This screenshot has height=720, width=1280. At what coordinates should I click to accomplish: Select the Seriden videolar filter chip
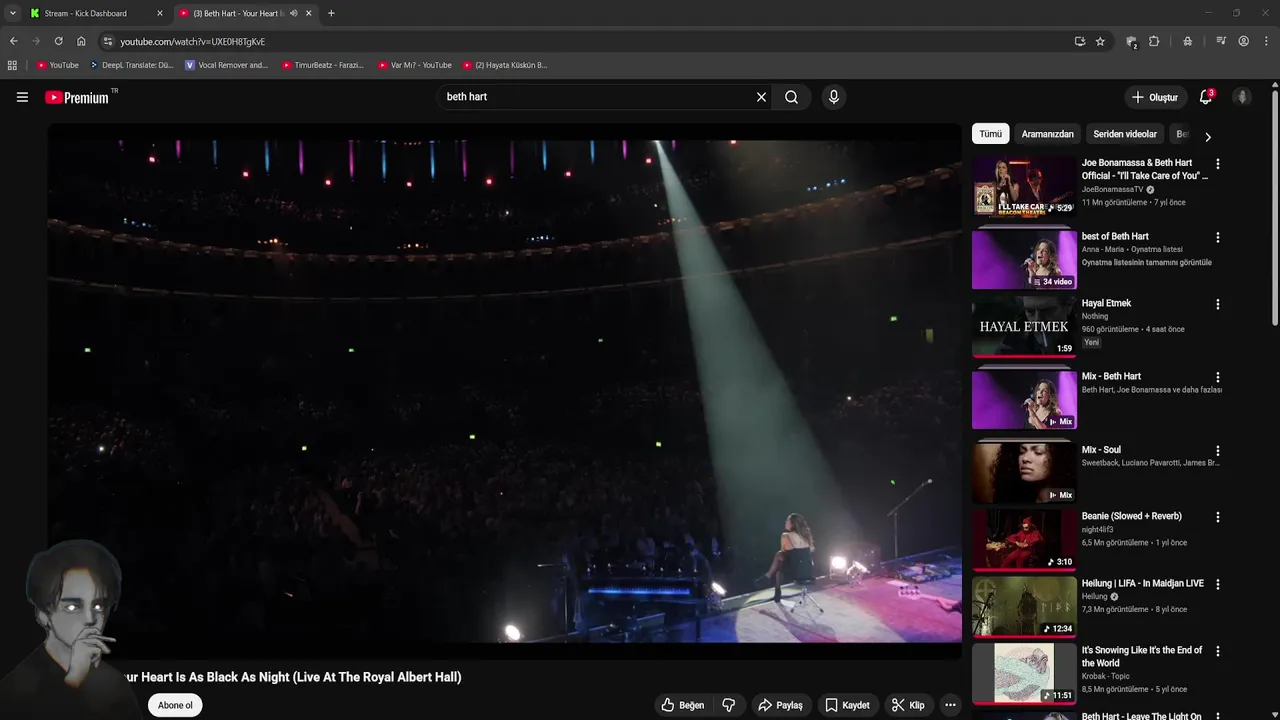(x=1125, y=134)
